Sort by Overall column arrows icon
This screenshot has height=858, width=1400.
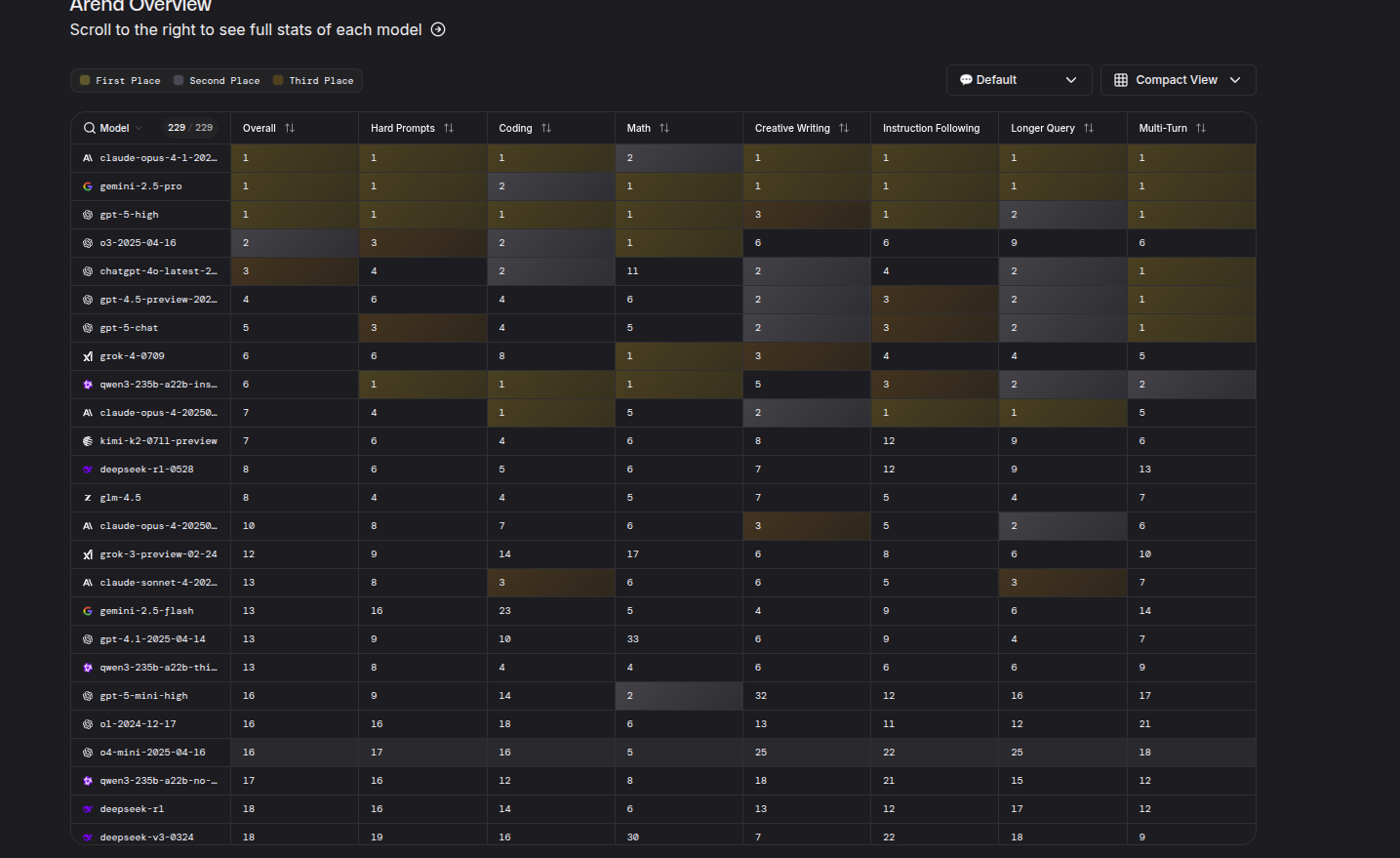point(290,128)
